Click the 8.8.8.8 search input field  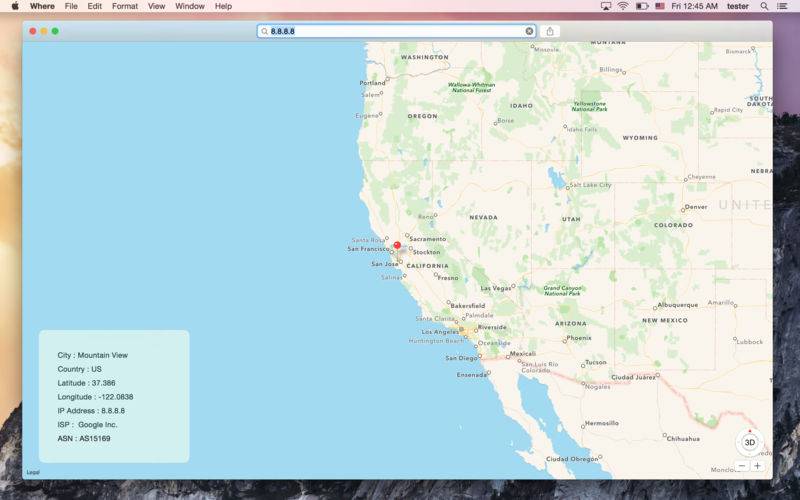(396, 31)
